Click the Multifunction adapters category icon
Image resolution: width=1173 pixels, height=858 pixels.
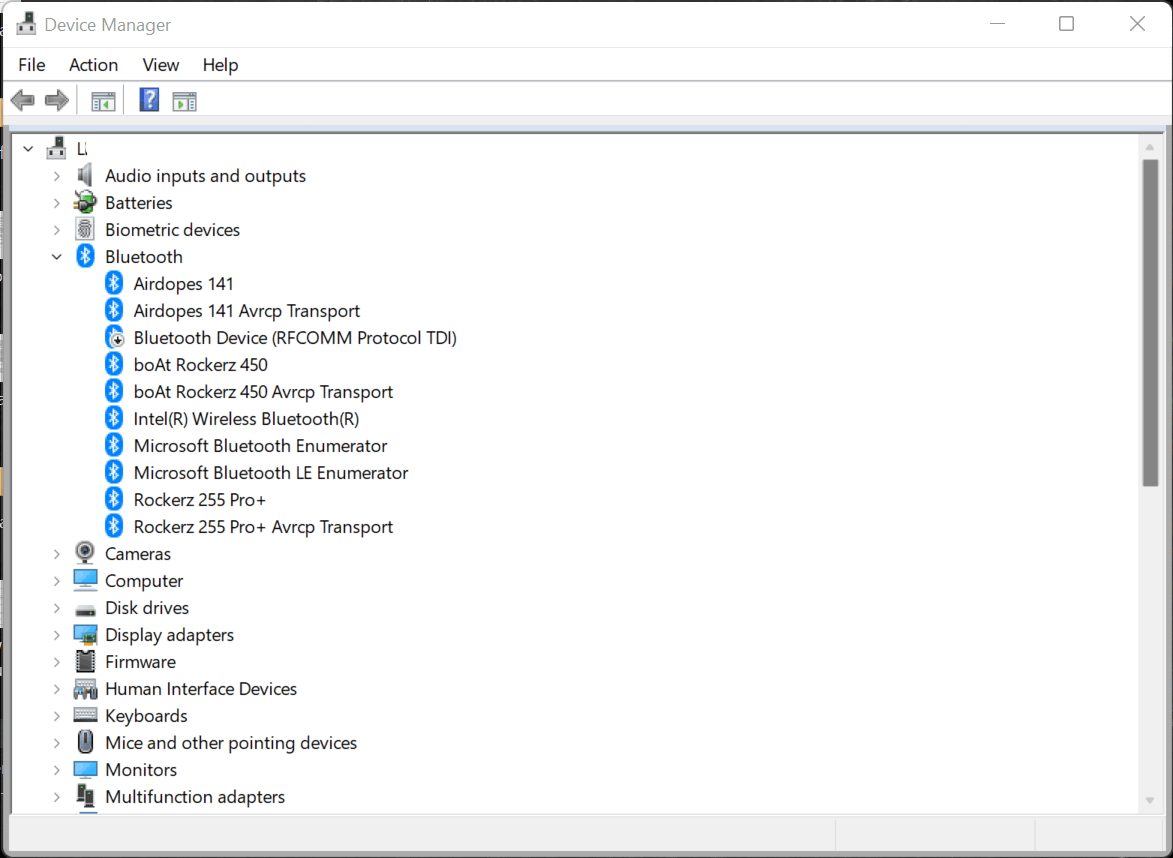[x=85, y=796]
